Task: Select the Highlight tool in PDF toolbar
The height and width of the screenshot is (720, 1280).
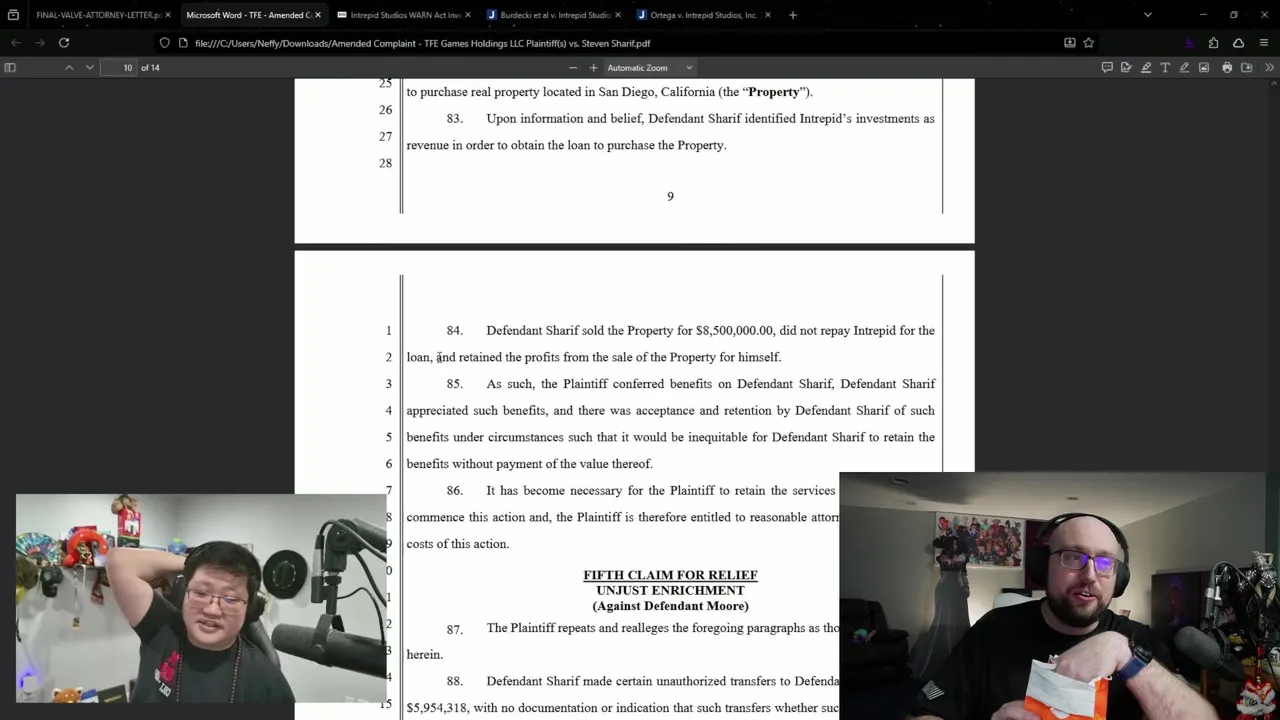Action: 1146,68
